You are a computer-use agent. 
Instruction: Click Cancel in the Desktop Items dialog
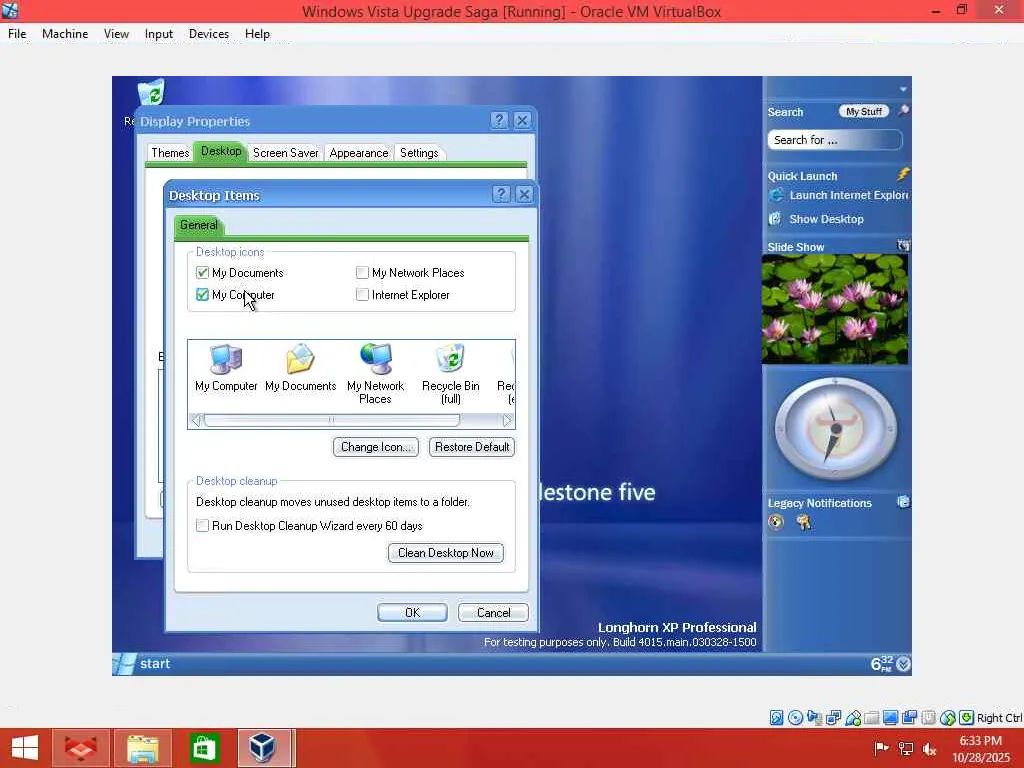click(493, 613)
